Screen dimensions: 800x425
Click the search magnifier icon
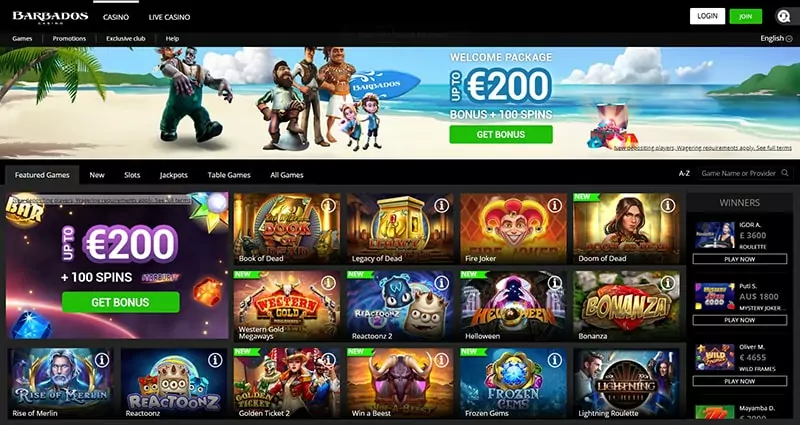[785, 173]
